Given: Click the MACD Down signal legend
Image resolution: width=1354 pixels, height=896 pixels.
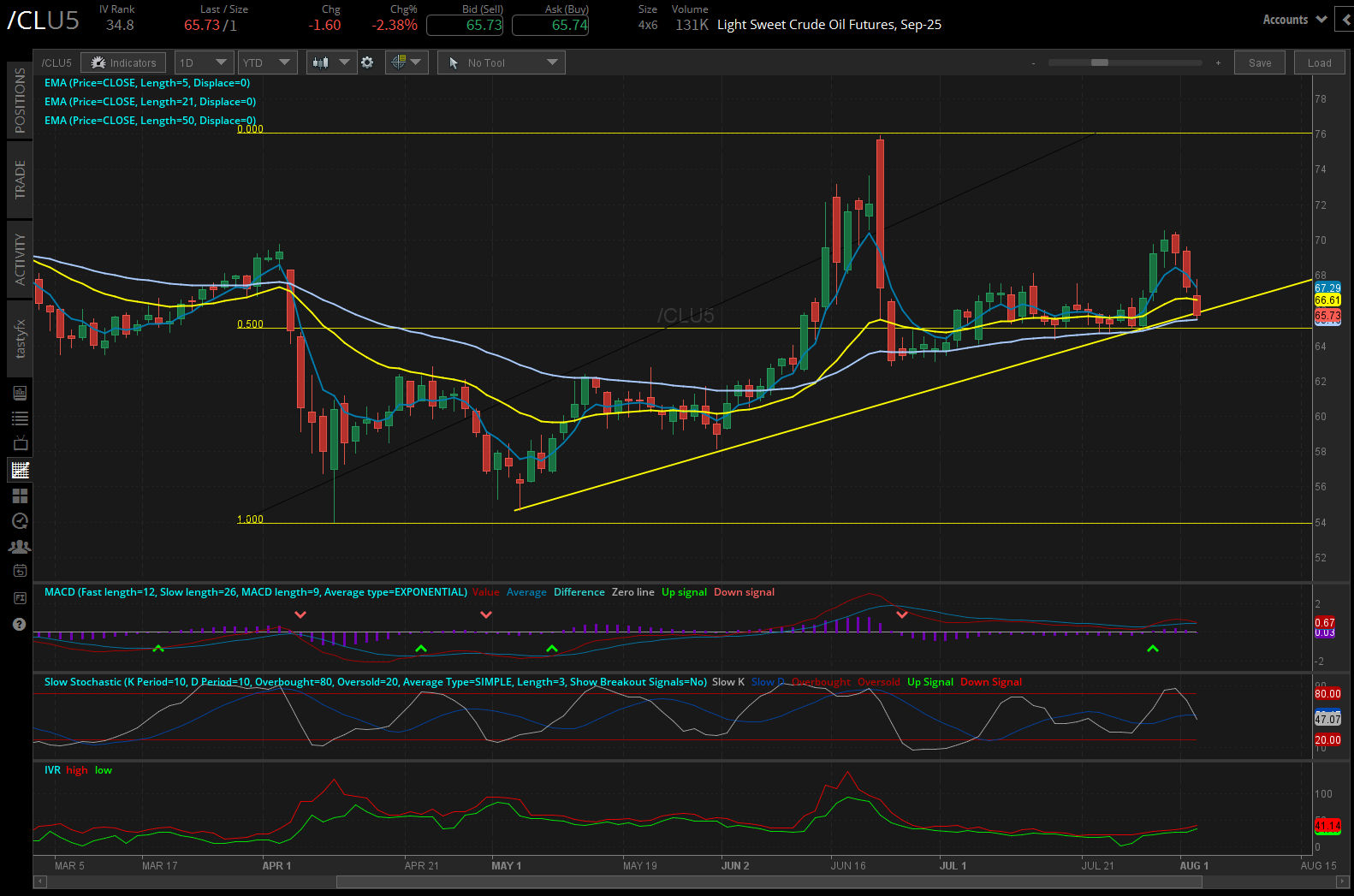Looking at the screenshot, I should click(x=744, y=592).
